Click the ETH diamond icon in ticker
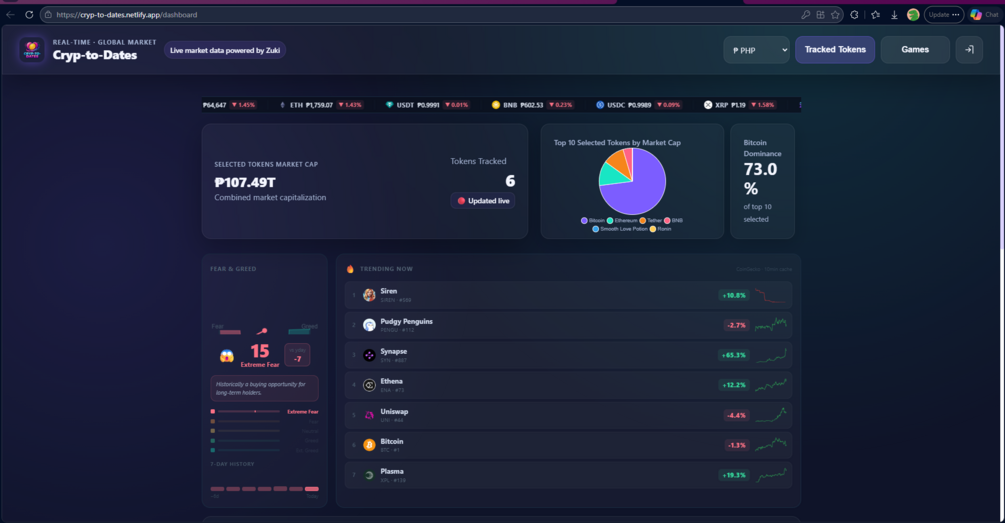Screen dimensions: 1005x523 tap(283, 104)
